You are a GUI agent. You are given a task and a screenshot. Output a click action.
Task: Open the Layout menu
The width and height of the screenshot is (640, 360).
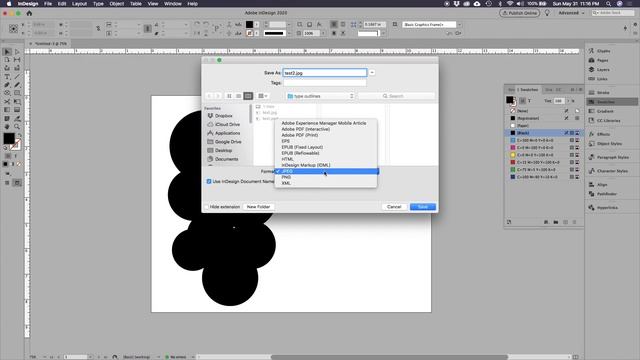click(x=79, y=4)
